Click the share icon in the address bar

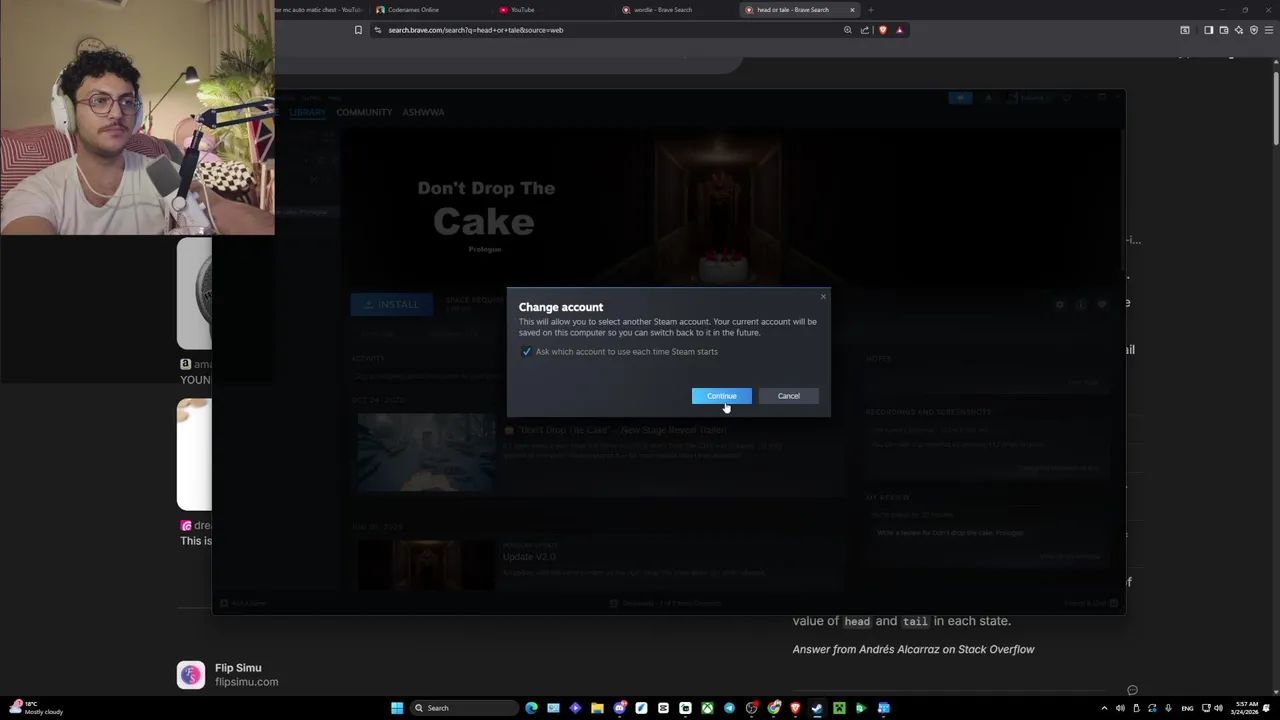click(865, 30)
